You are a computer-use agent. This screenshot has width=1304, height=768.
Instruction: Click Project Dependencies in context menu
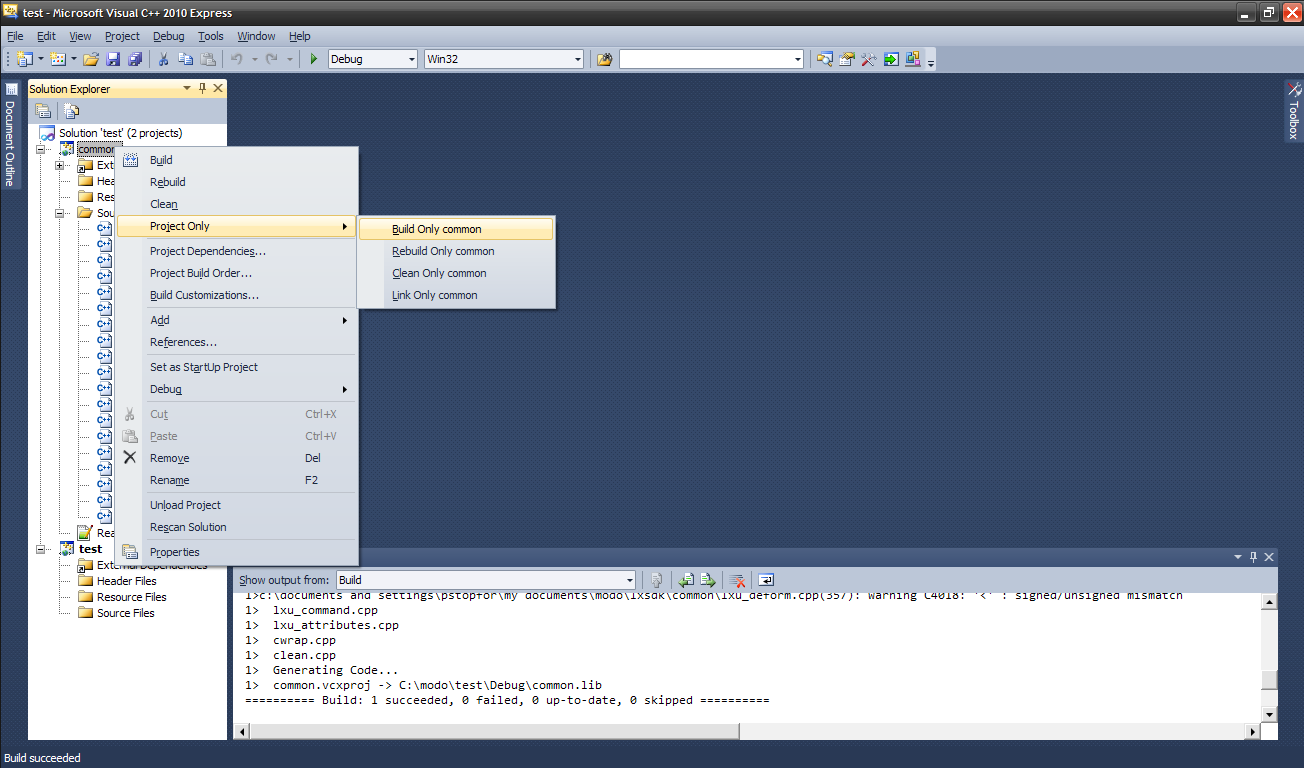click(237, 251)
